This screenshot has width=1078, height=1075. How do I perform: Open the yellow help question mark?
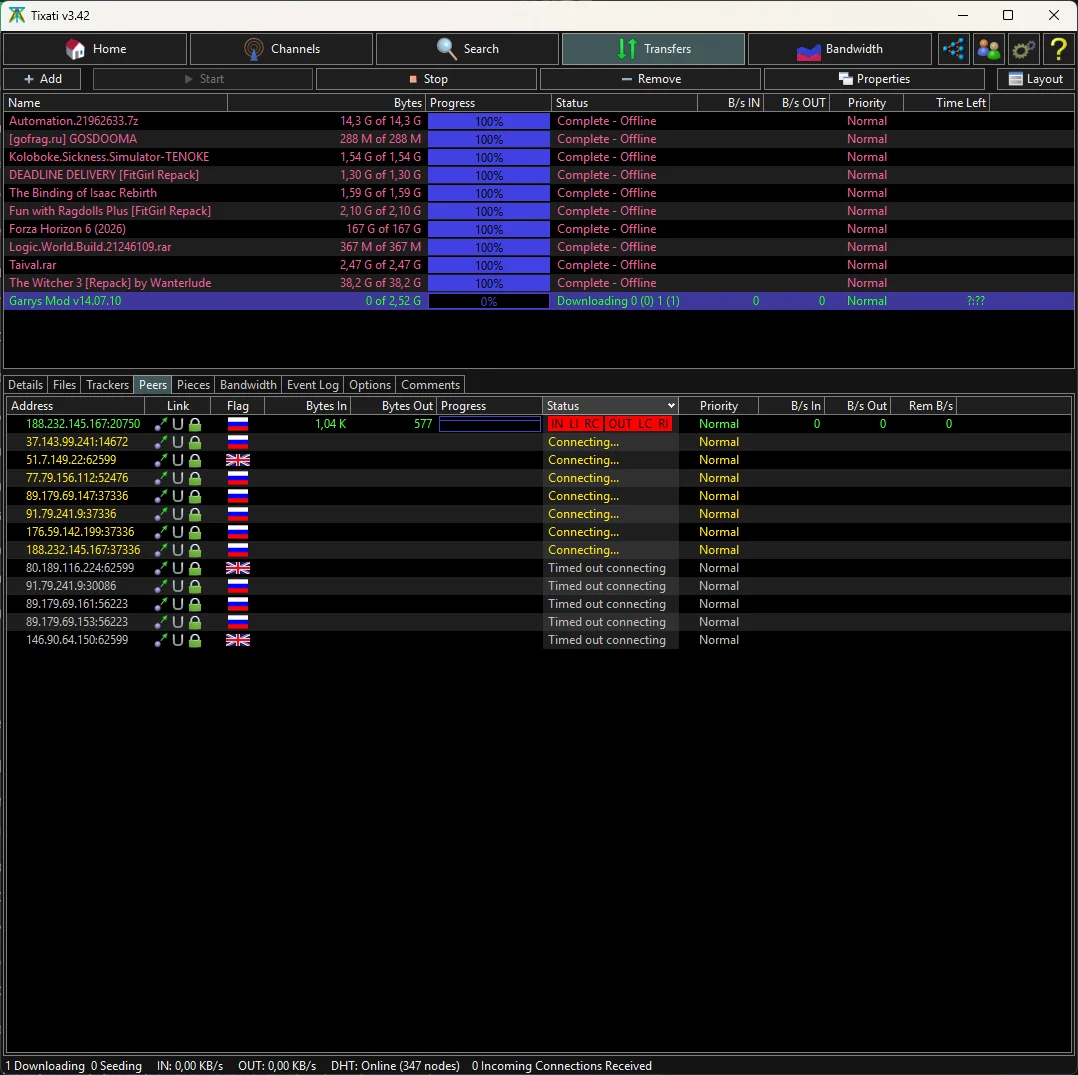1059,49
